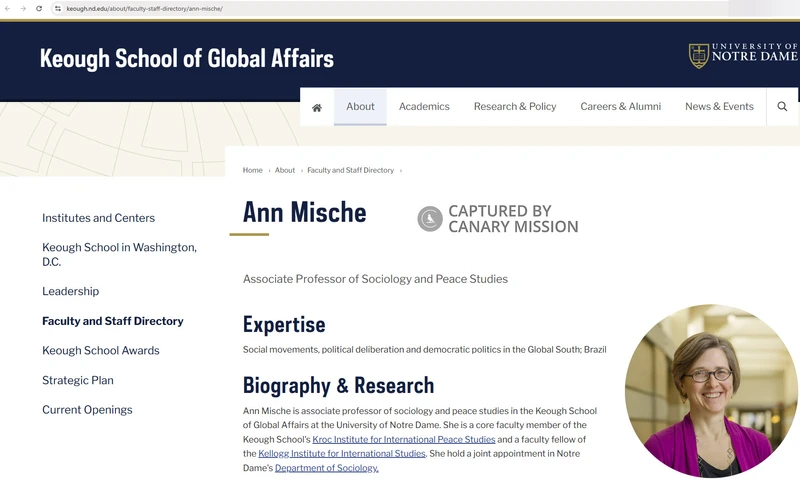
Task: Click the expertise line mentioning Brazil
Action: pyautogui.click(x=424, y=349)
